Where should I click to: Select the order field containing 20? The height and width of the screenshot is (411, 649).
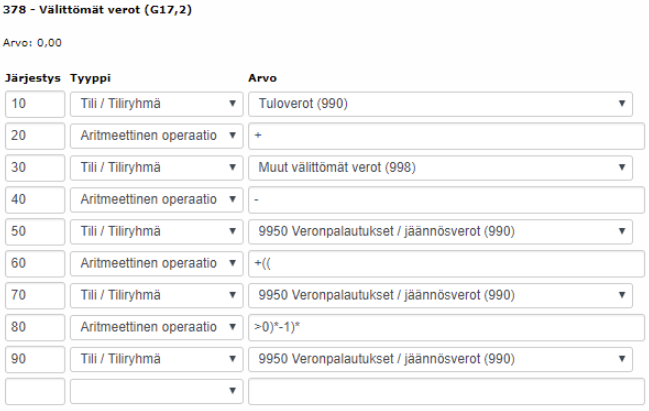click(x=35, y=135)
